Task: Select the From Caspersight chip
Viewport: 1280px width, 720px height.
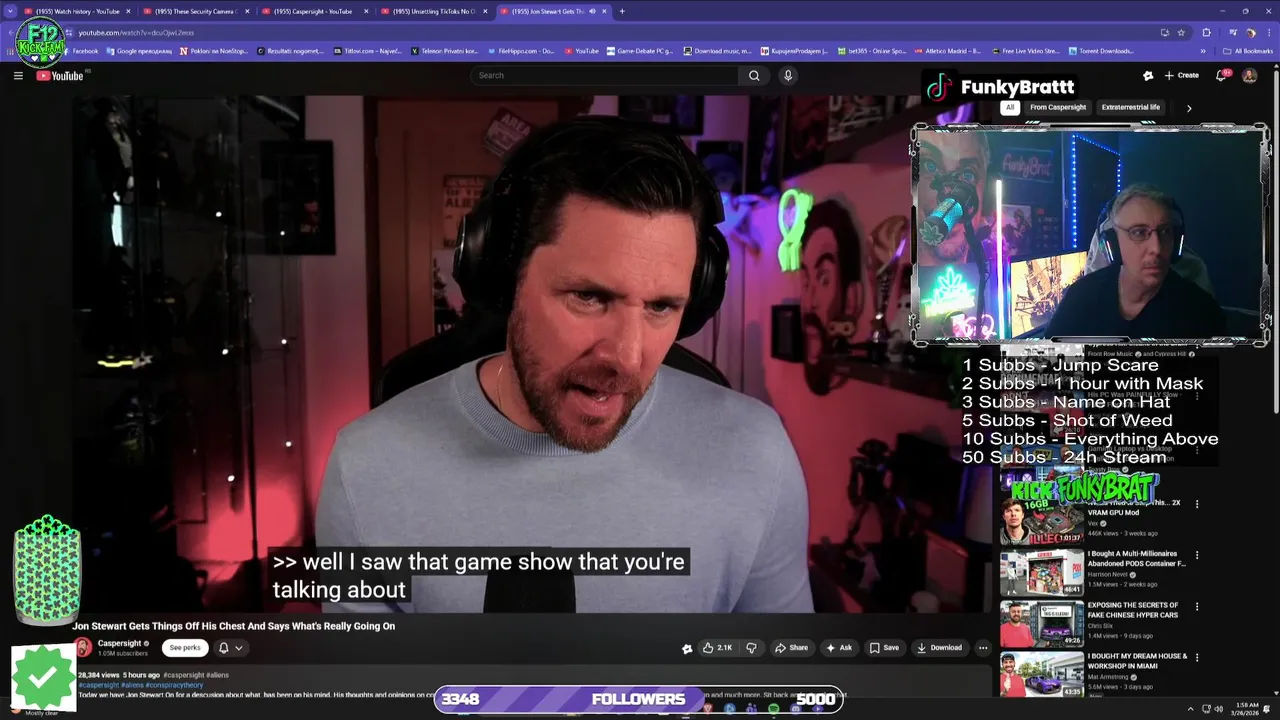Action: click(1058, 108)
